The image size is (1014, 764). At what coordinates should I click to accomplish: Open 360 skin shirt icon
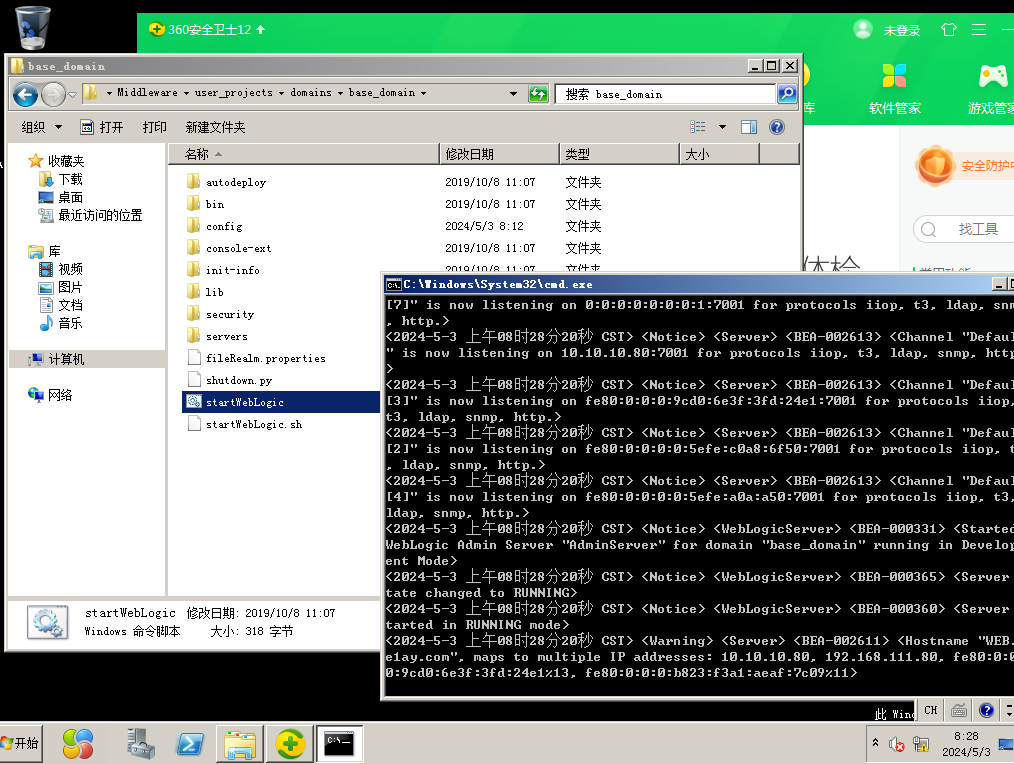[x=948, y=30]
